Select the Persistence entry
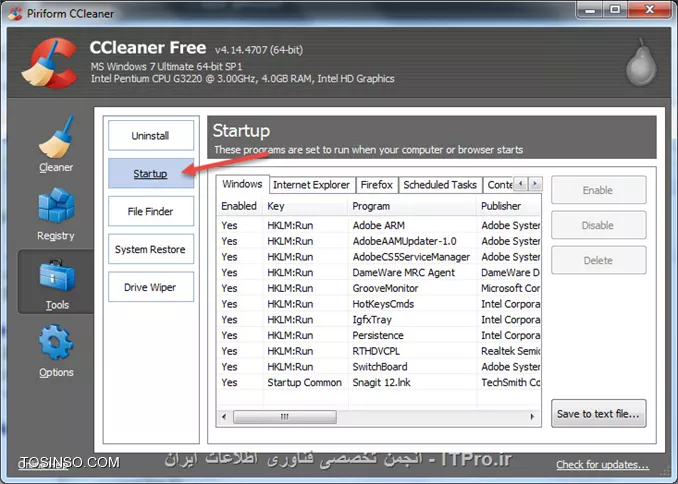 379,335
